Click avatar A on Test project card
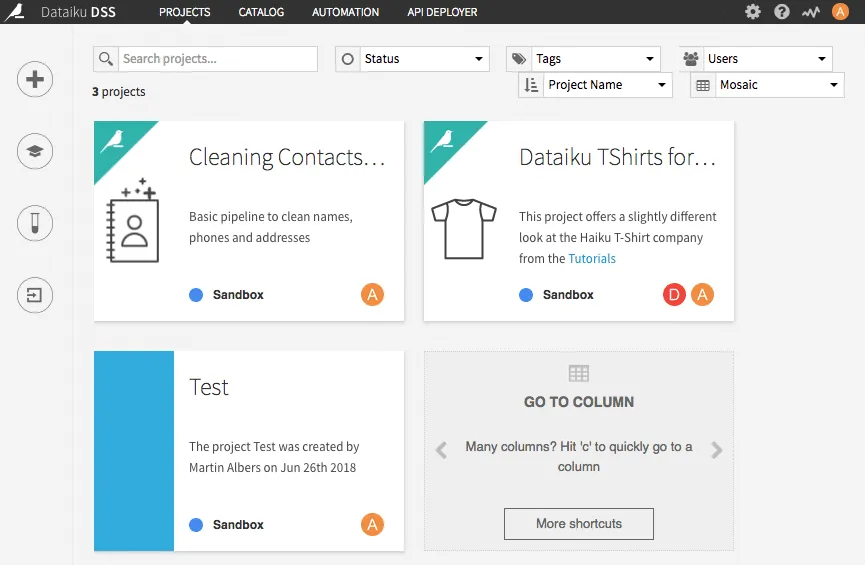This screenshot has height=565, width=865. pyautogui.click(x=372, y=525)
